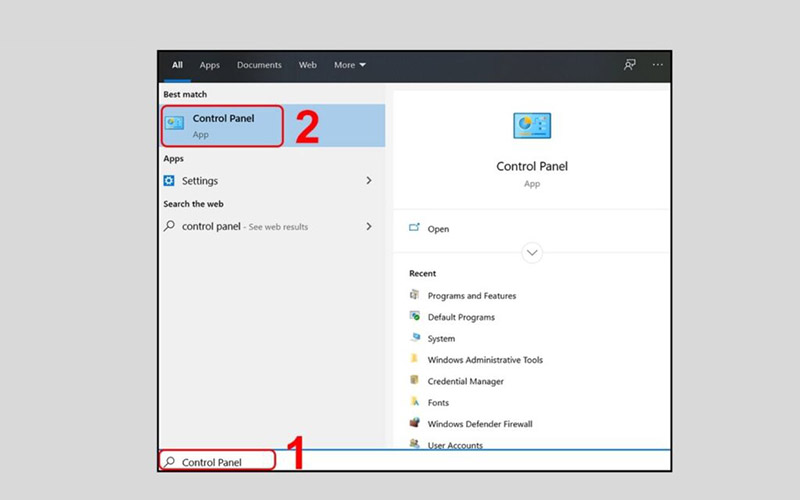Open the feedback person icon

pos(630,65)
